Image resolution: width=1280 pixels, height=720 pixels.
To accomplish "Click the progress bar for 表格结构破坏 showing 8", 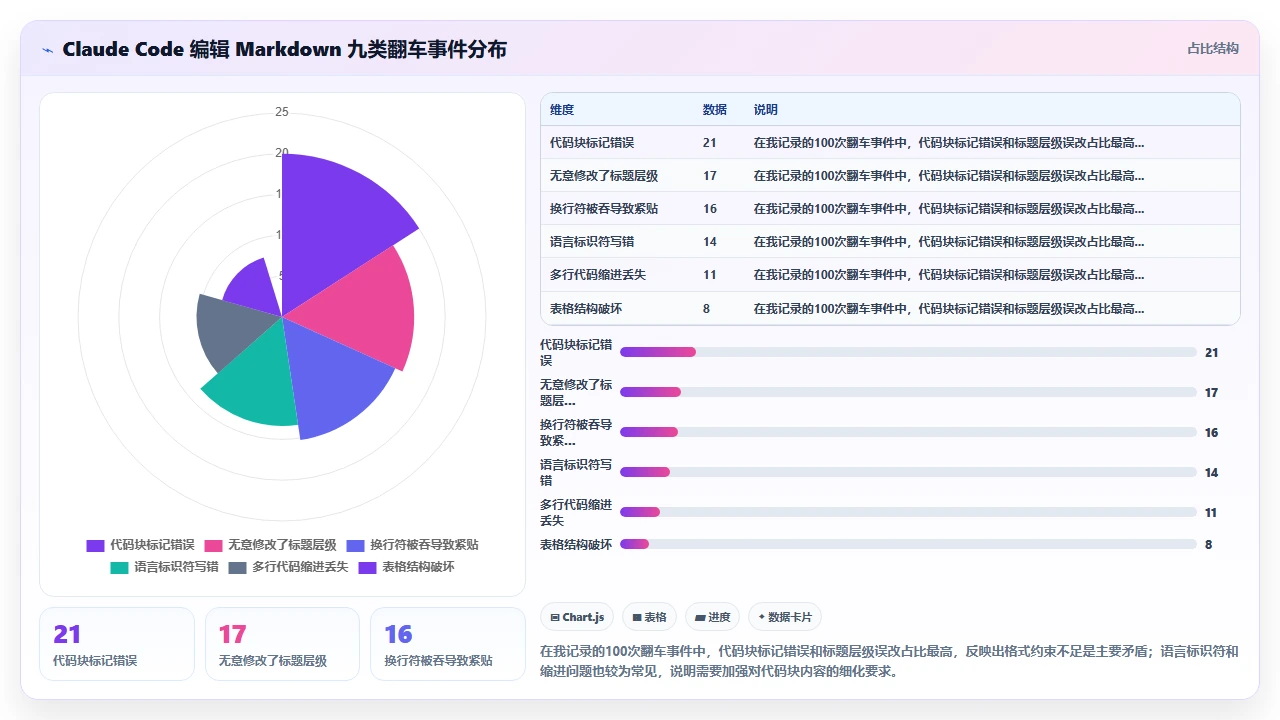I will (x=908, y=544).
